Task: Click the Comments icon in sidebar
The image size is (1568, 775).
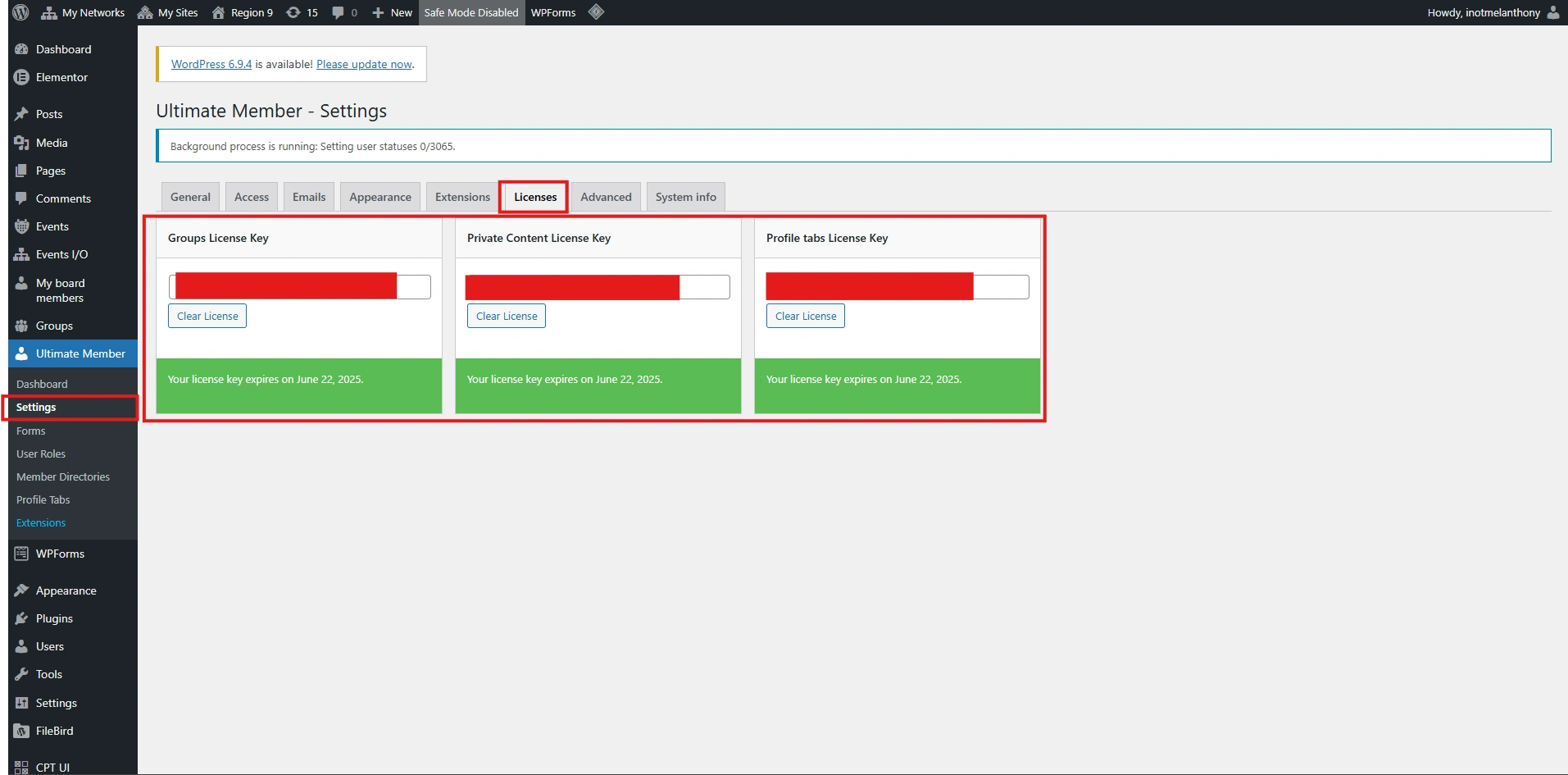Action: [x=22, y=198]
